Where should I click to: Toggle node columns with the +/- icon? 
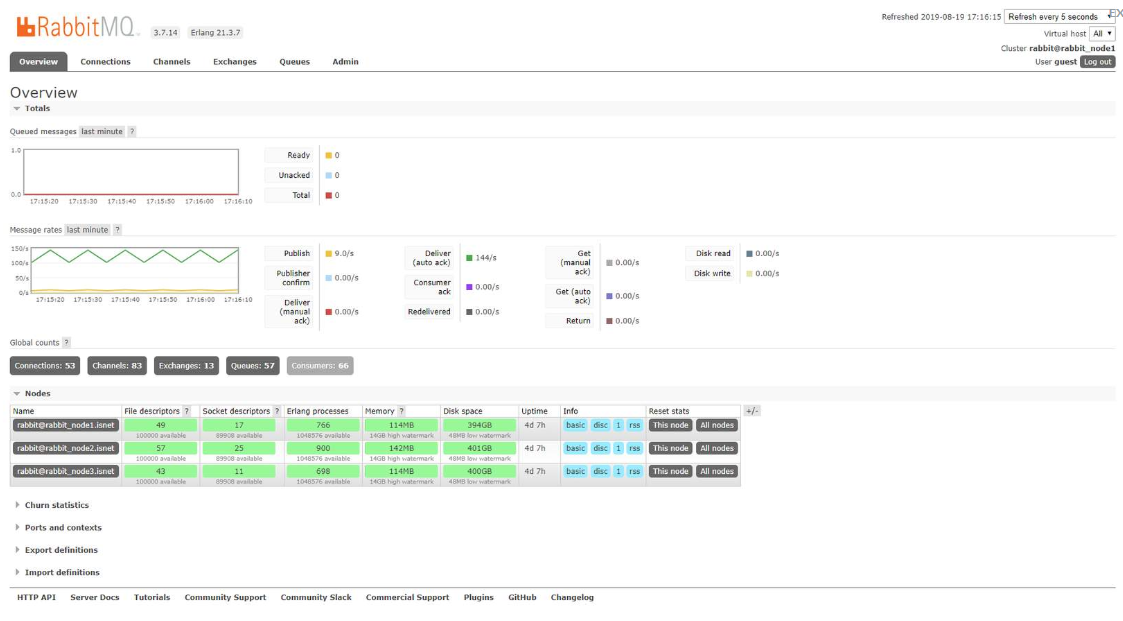pos(752,411)
